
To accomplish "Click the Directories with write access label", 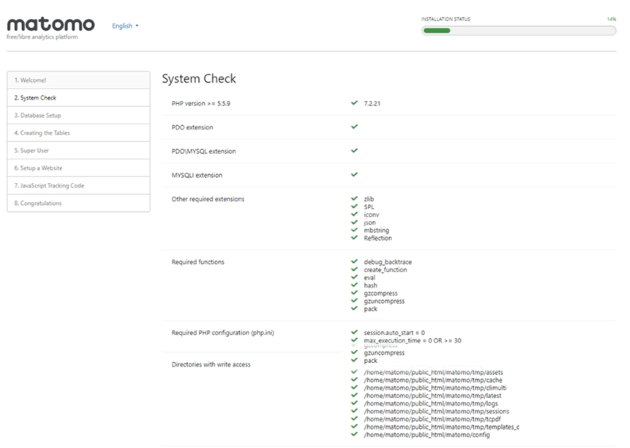I will pos(211,364).
